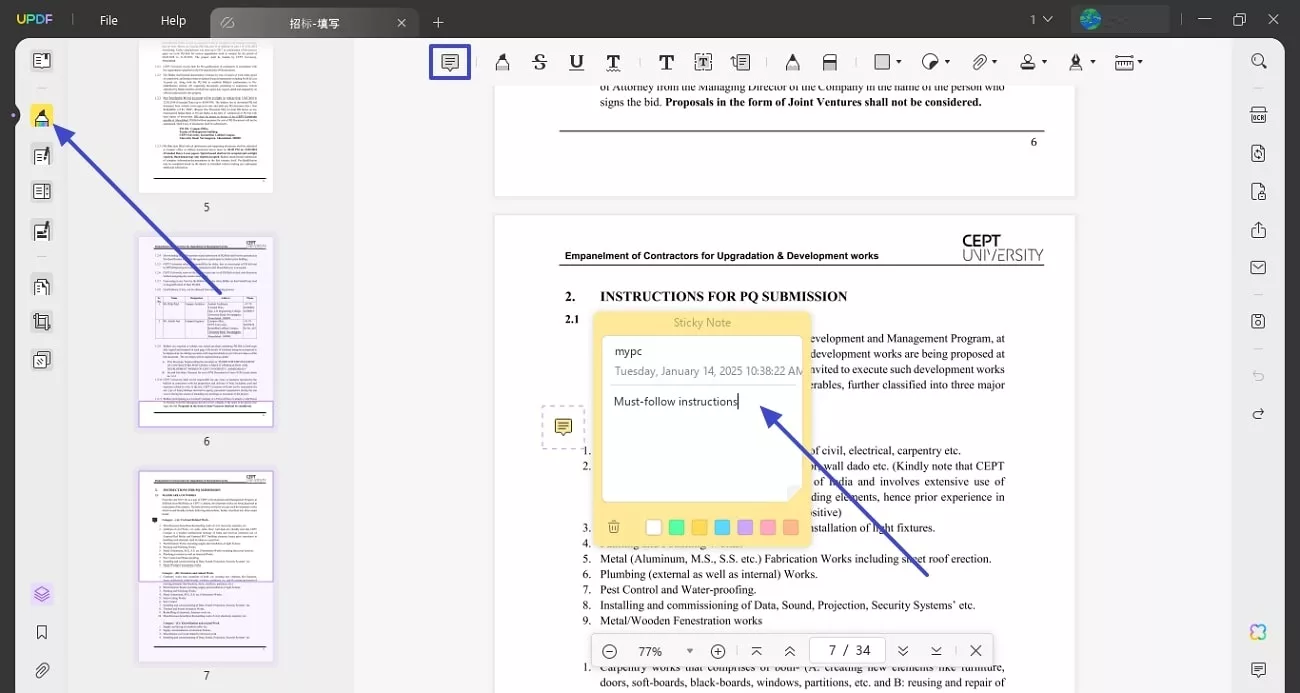Image resolution: width=1300 pixels, height=693 pixels.
Task: Share this file icon
Action: coord(1258,230)
